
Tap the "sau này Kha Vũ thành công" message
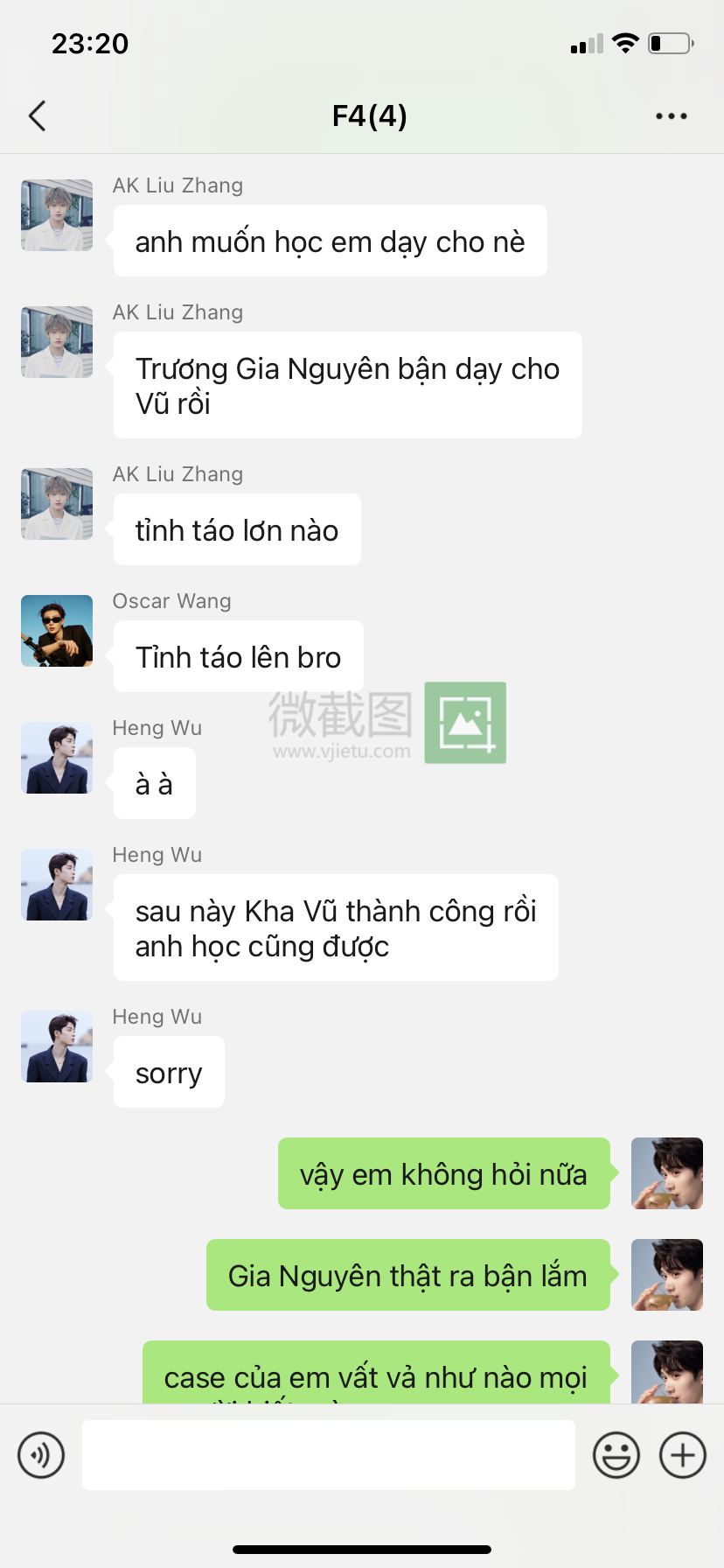pyautogui.click(x=336, y=927)
